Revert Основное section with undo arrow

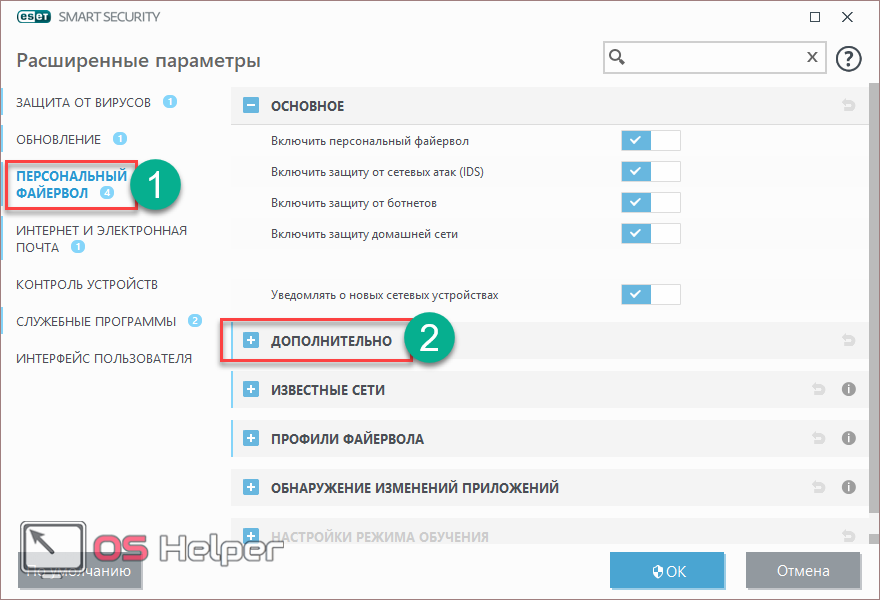(x=849, y=106)
